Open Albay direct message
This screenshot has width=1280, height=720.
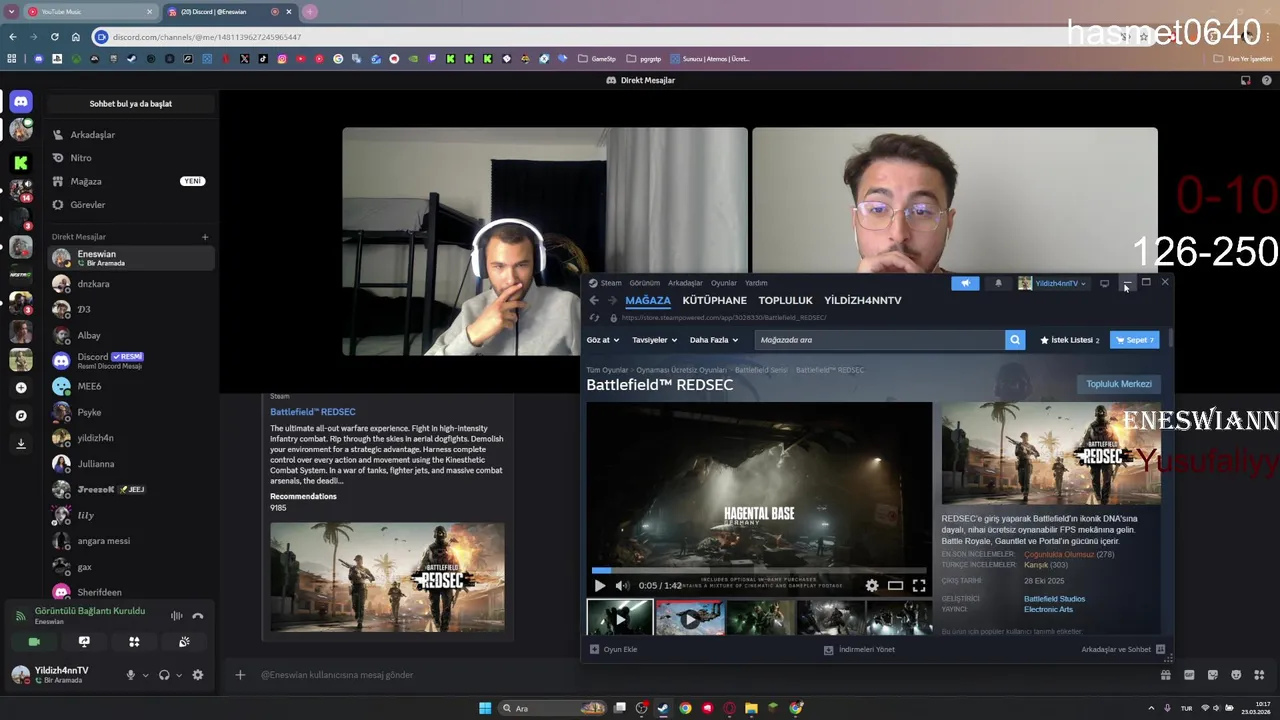click(x=130, y=335)
